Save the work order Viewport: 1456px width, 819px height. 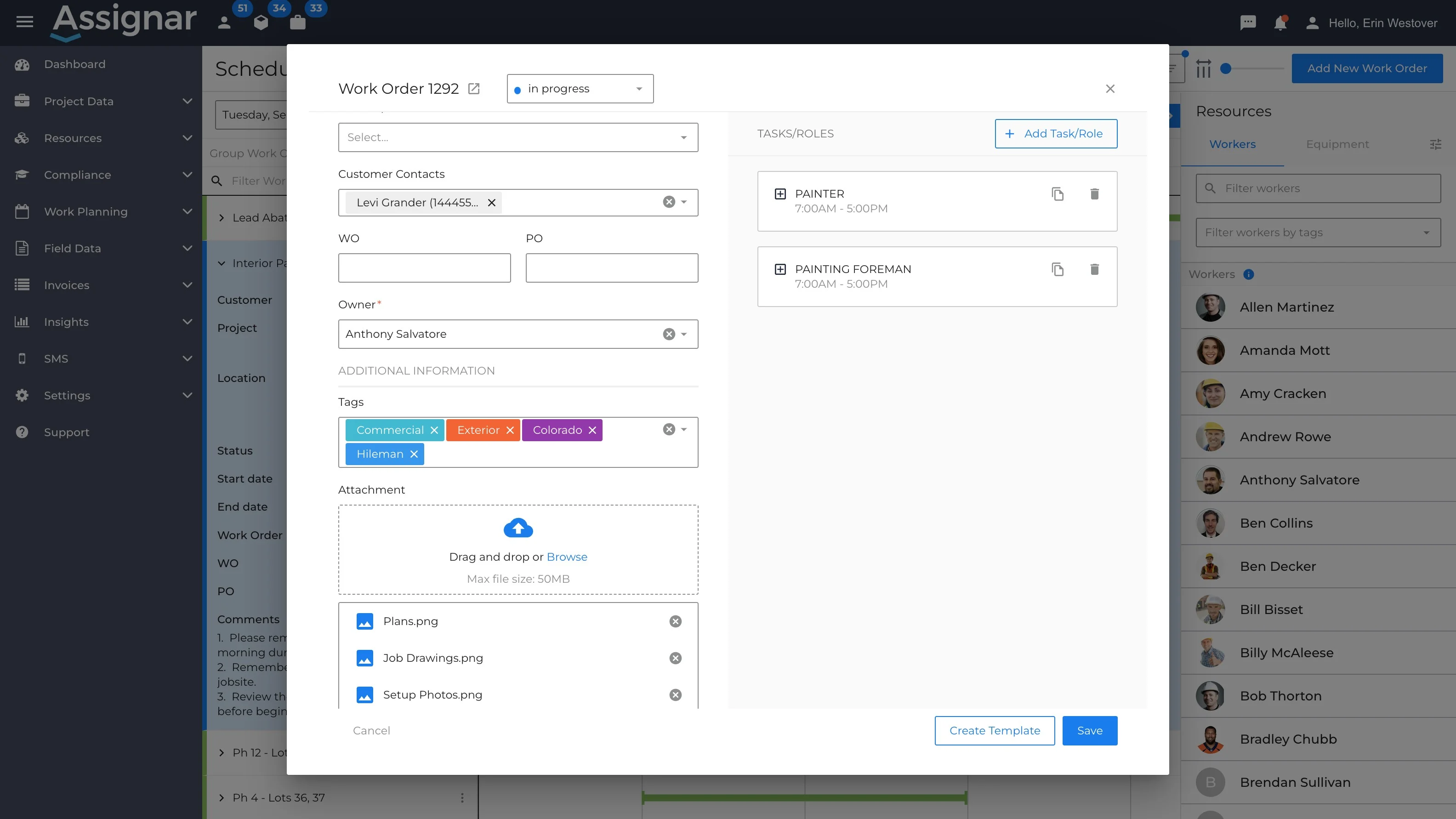tap(1090, 730)
